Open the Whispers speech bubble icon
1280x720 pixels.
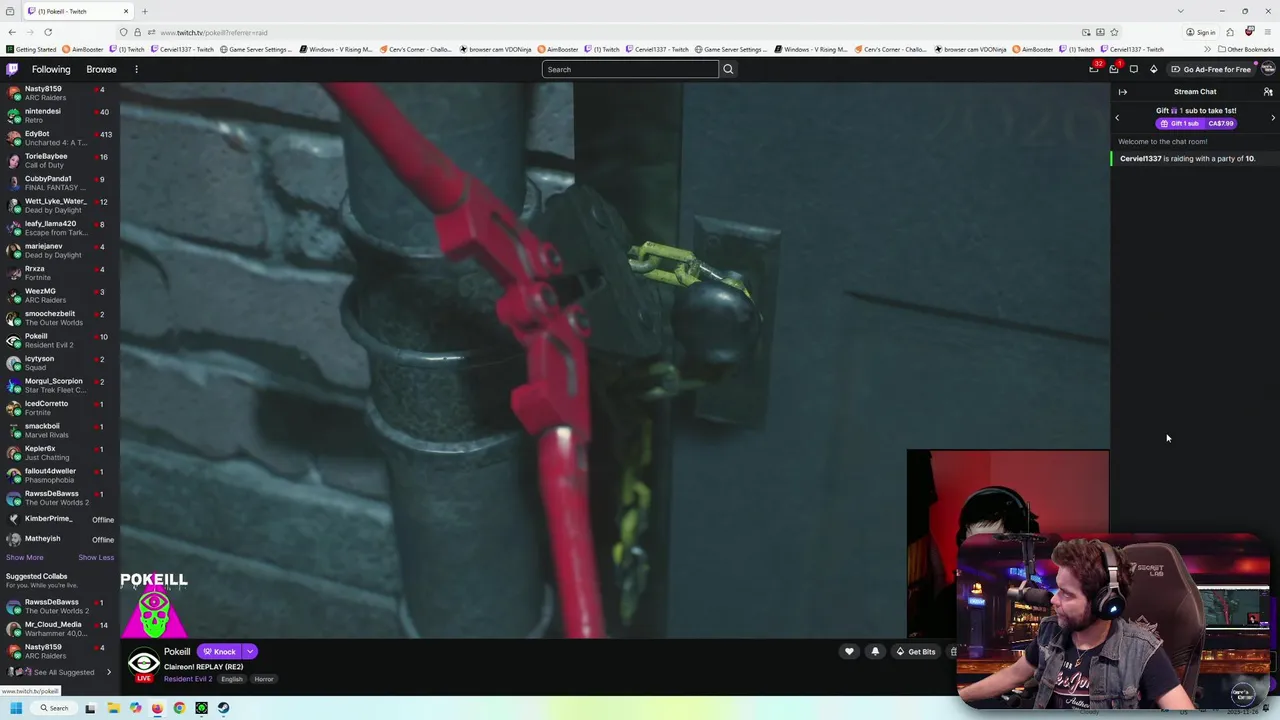pos(1134,69)
